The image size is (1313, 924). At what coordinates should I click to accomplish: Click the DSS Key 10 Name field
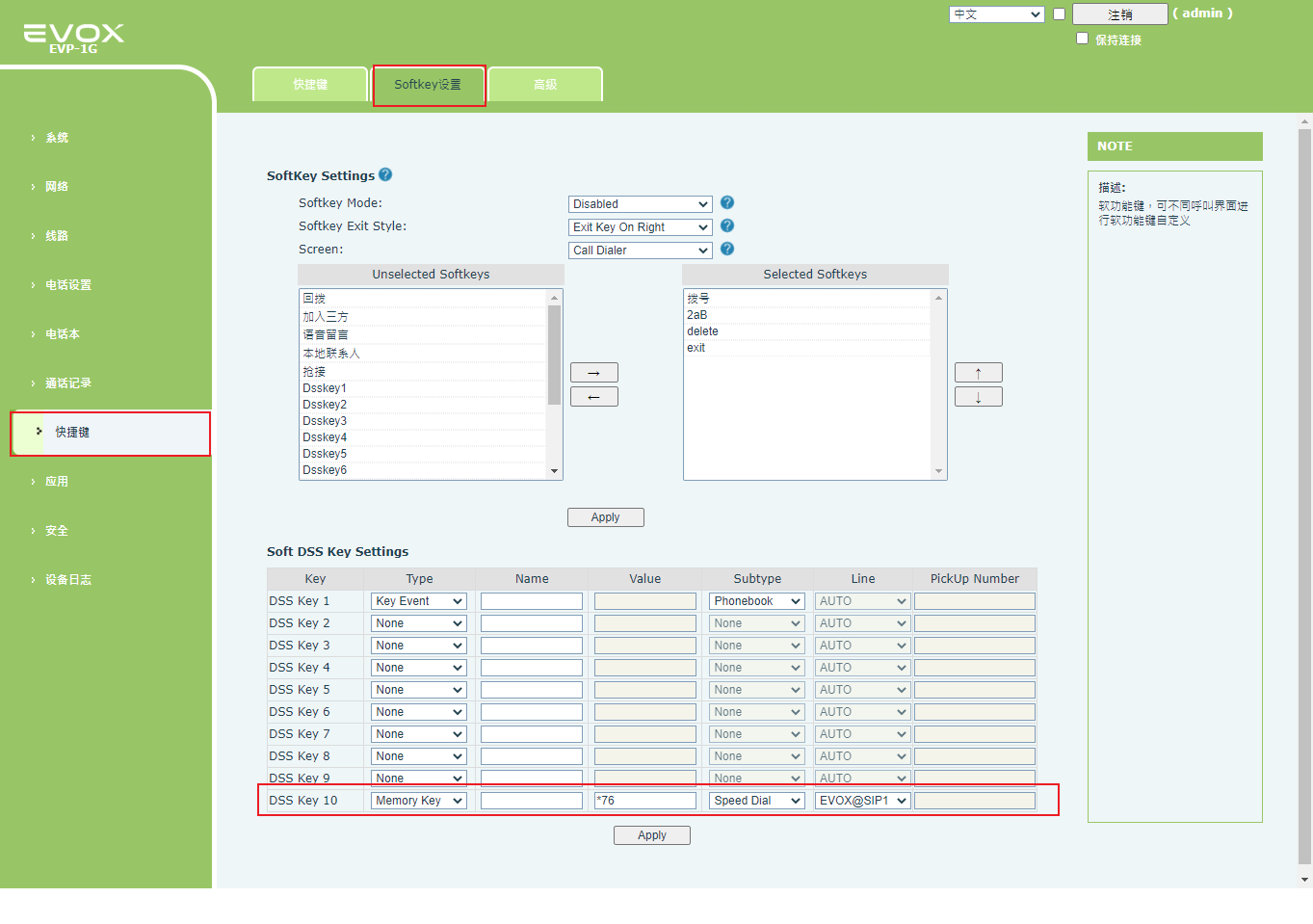pyautogui.click(x=532, y=801)
